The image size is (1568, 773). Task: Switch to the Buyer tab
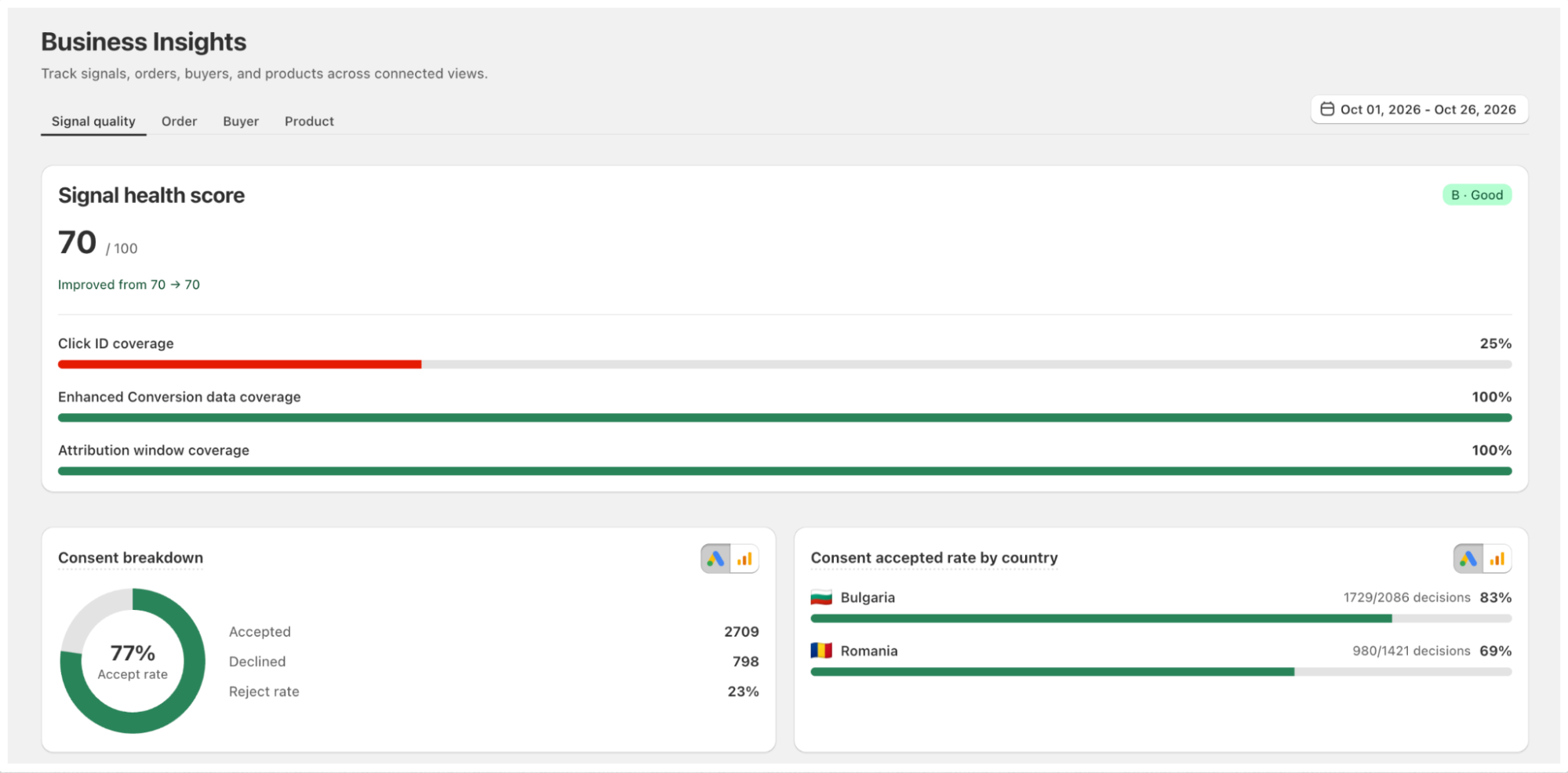241,122
